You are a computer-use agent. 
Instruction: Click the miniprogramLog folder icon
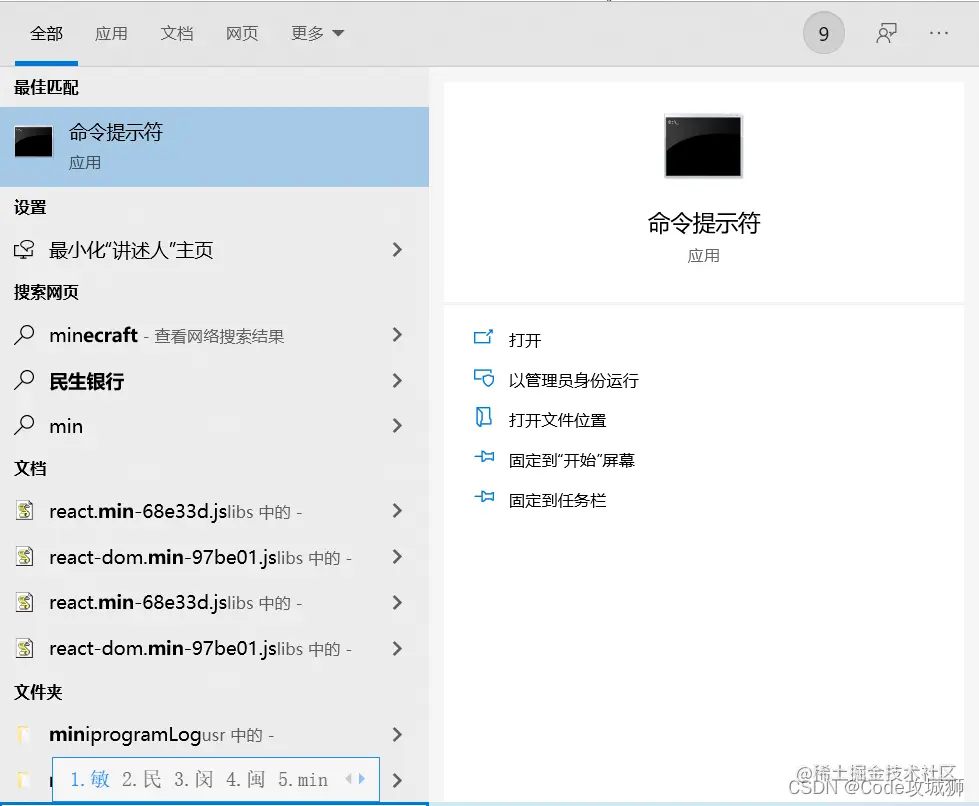tap(24, 733)
